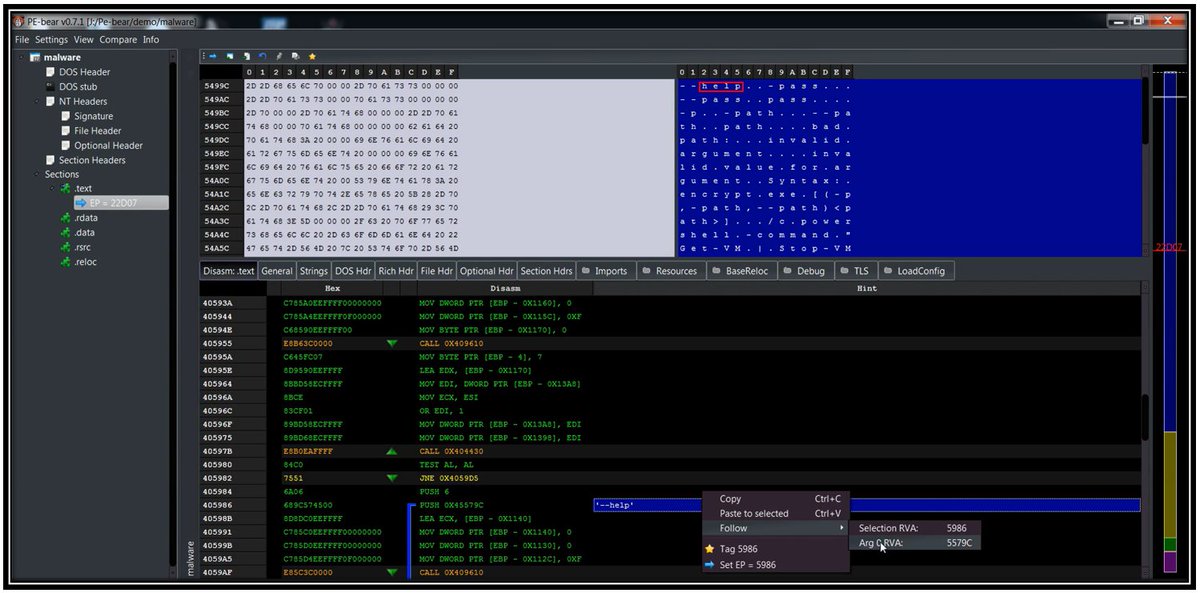The image size is (1200, 593).
Task: Open the File menu
Action: click(x=22, y=40)
